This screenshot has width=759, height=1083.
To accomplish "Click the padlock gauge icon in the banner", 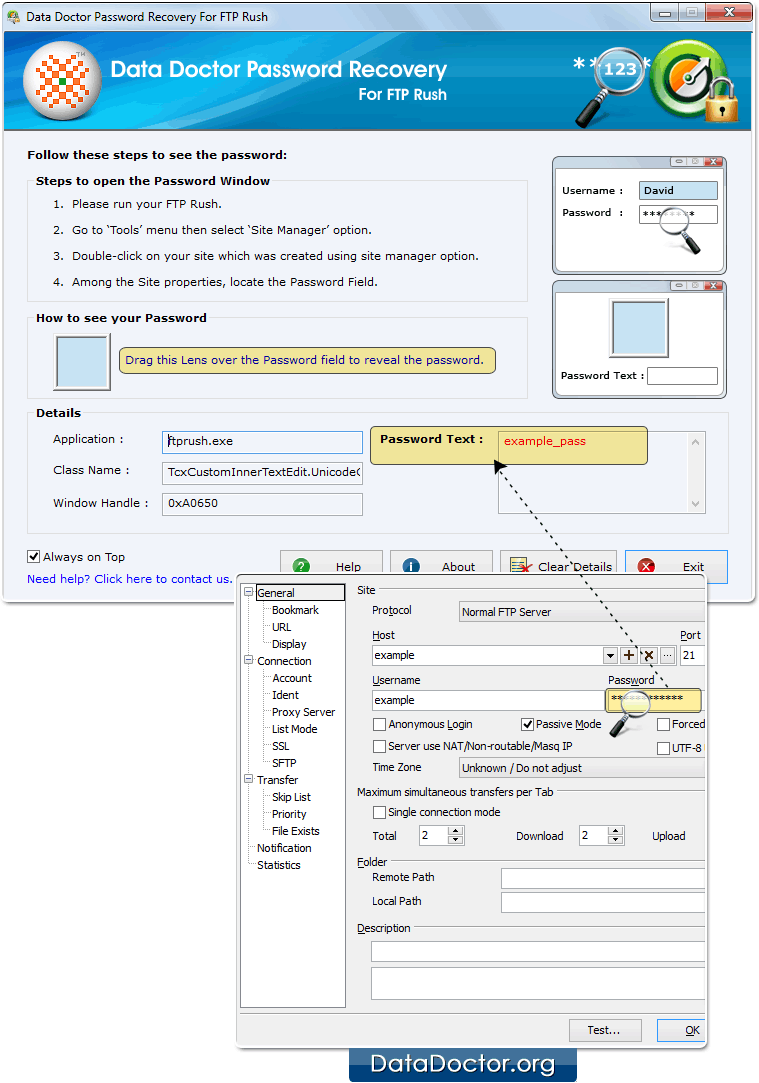I will pos(694,80).
